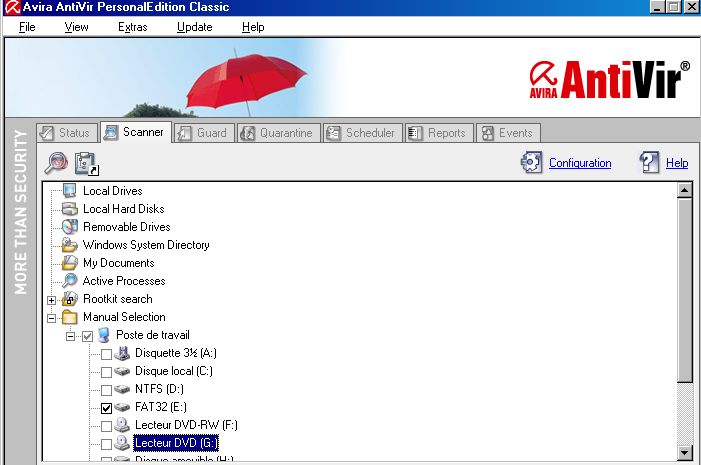Open the Help menu in menu bar

253,27
